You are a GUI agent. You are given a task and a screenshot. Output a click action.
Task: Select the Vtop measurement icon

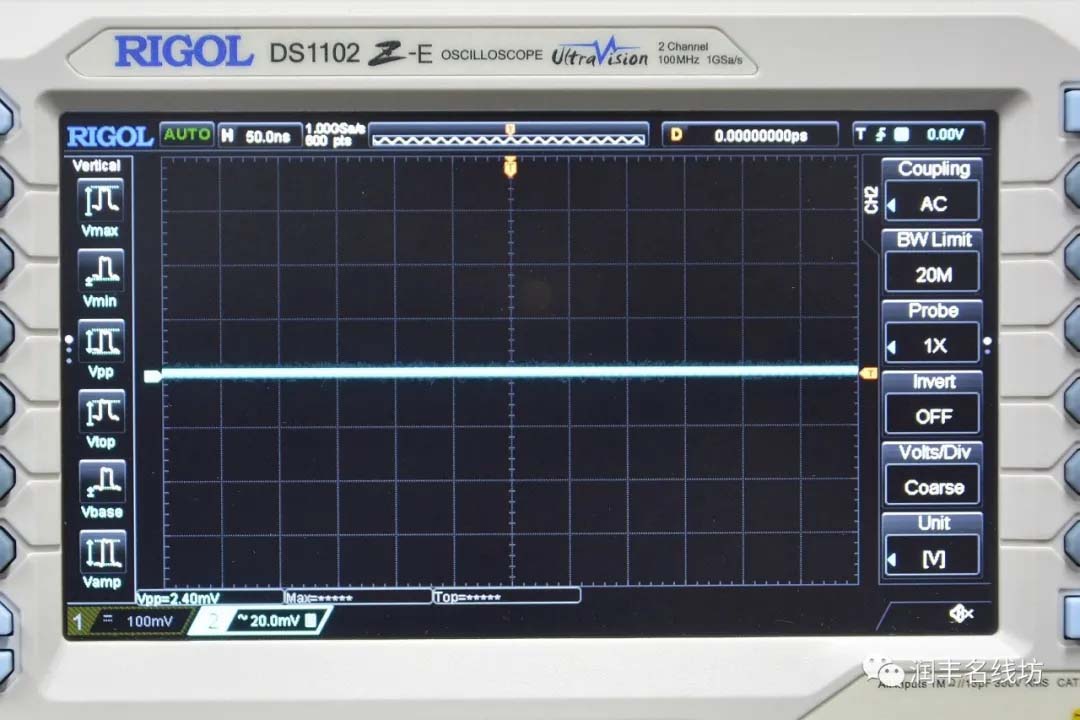101,412
